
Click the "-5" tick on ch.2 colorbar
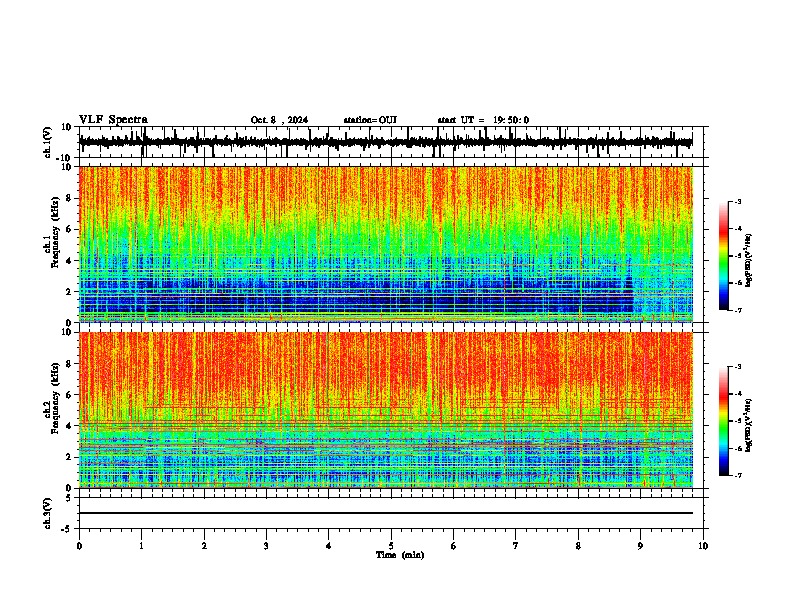(738, 421)
